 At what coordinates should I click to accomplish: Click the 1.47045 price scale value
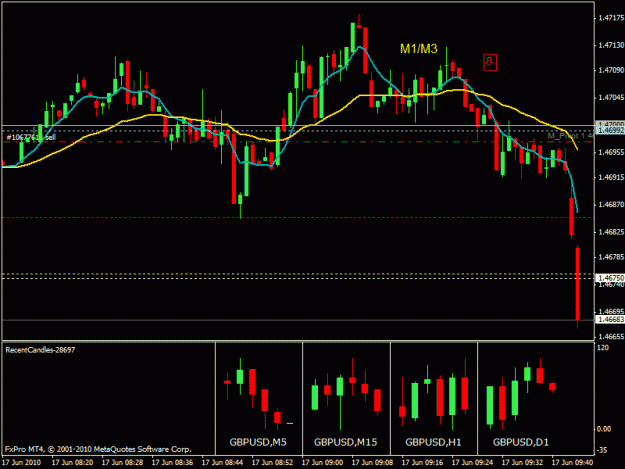611,98
